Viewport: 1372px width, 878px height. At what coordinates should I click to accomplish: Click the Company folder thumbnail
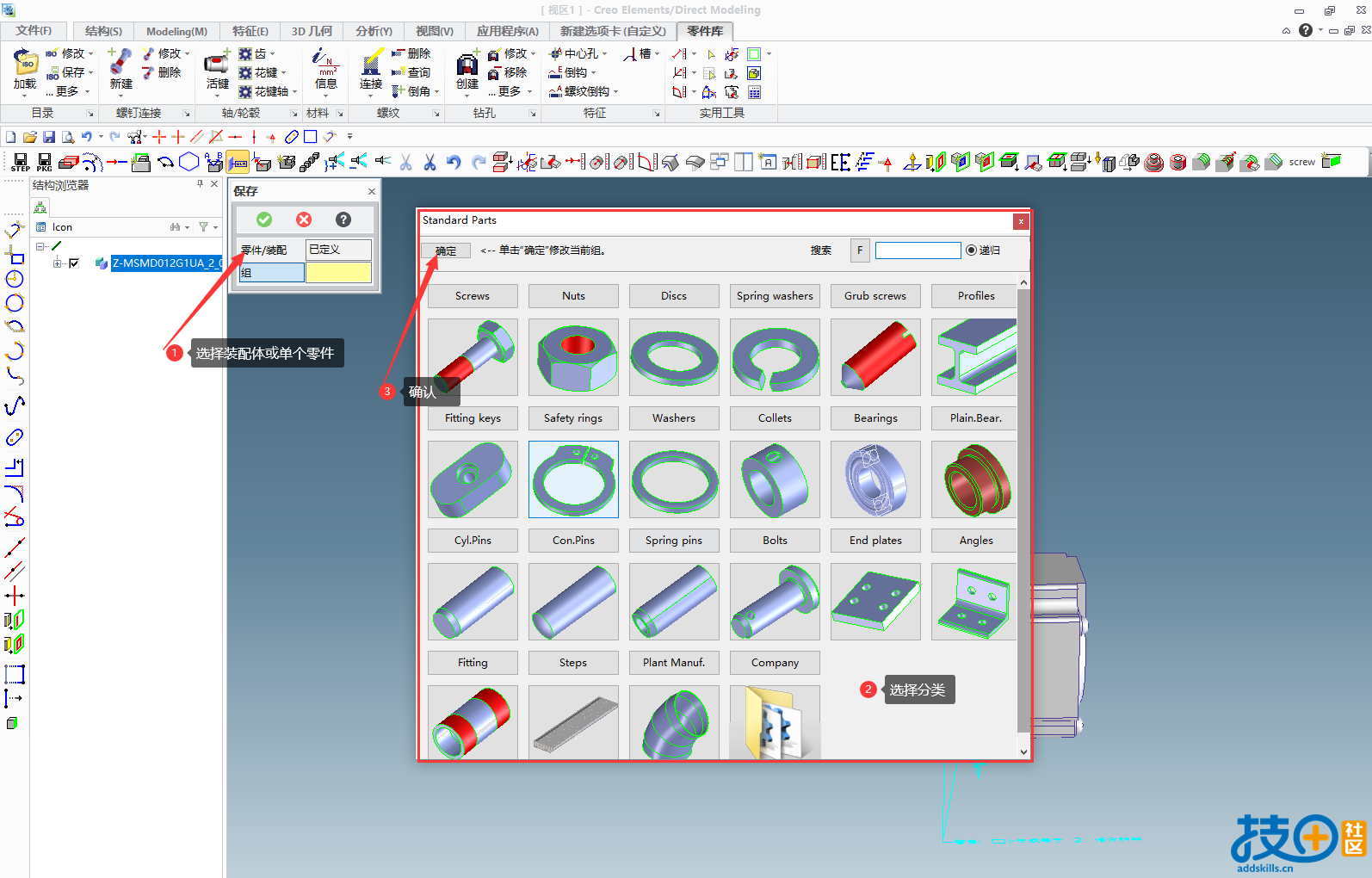pyautogui.click(x=775, y=722)
